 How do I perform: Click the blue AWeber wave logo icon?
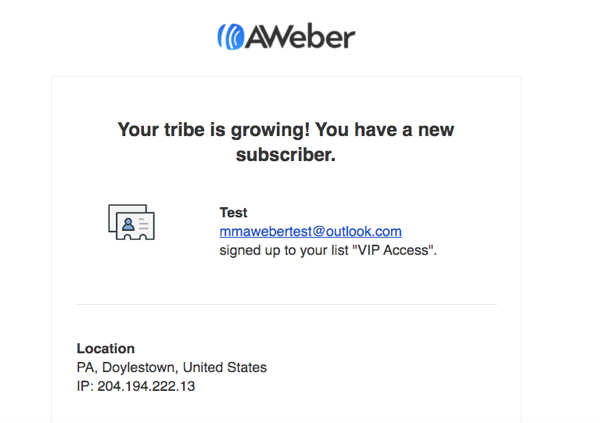(231, 37)
